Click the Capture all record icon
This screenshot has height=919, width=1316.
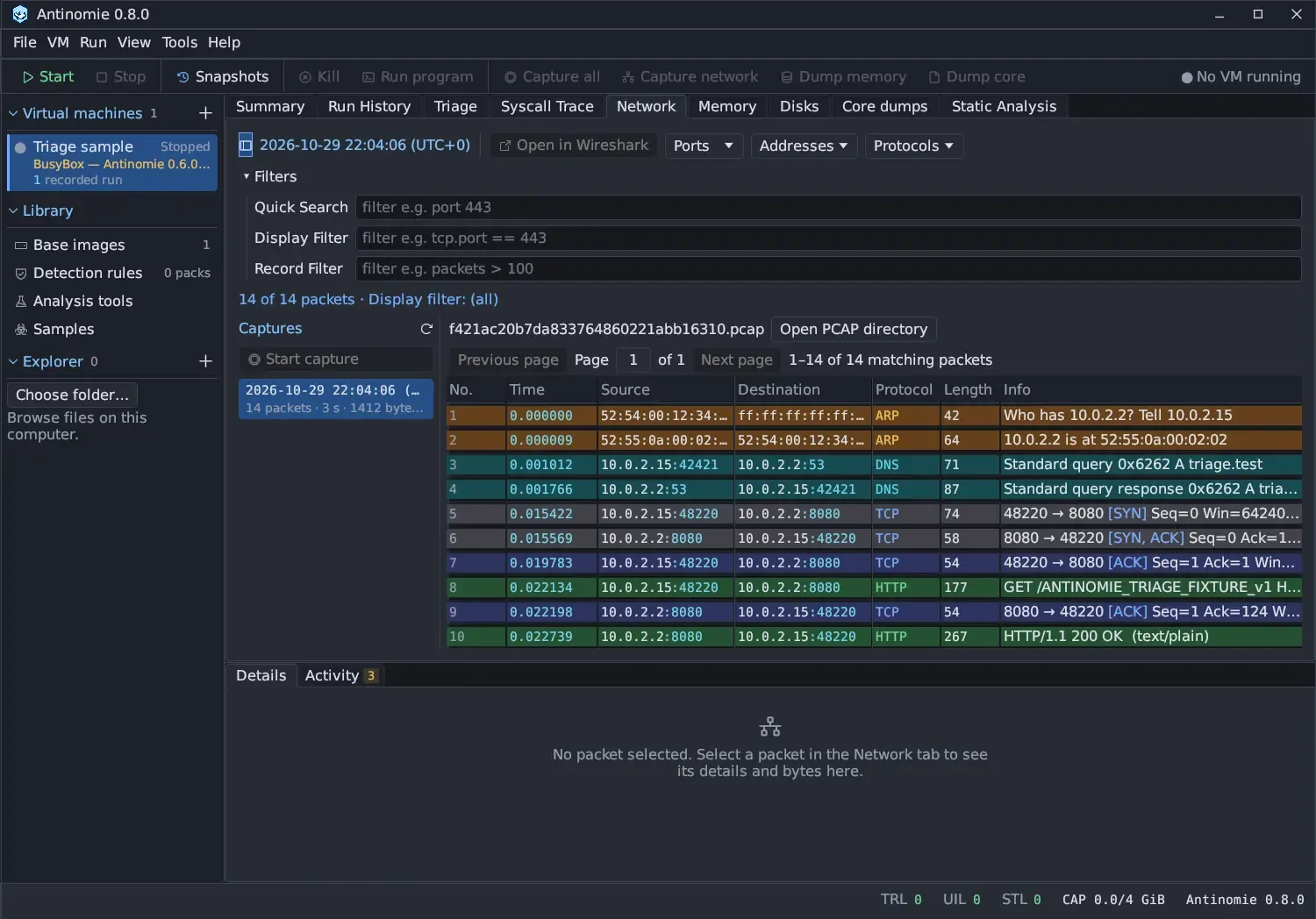511,77
